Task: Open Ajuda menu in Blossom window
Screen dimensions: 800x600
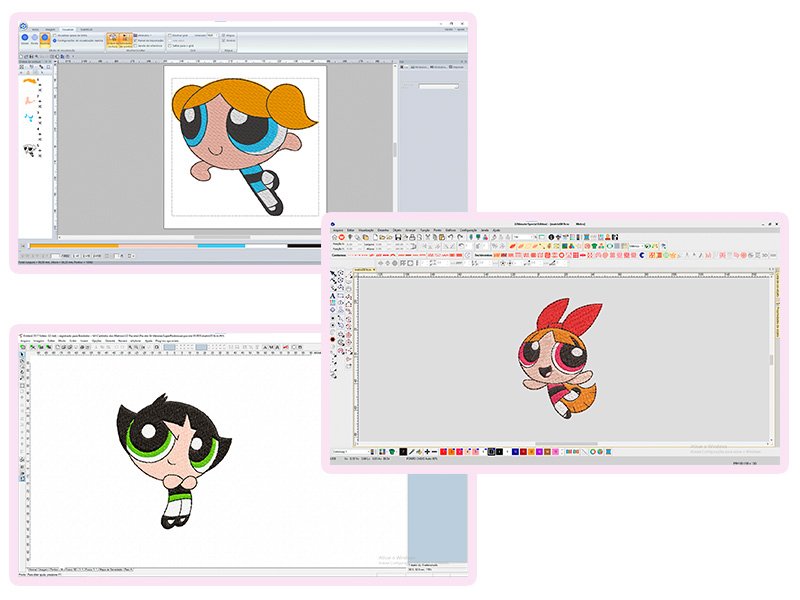Action: 496,230
